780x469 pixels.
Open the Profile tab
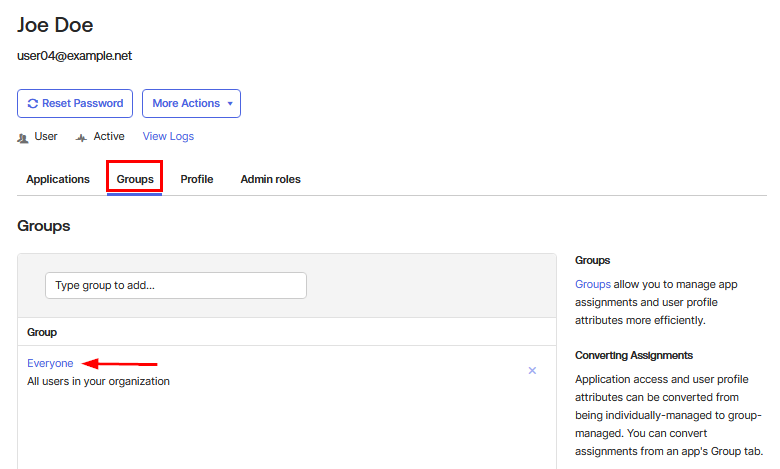[197, 179]
